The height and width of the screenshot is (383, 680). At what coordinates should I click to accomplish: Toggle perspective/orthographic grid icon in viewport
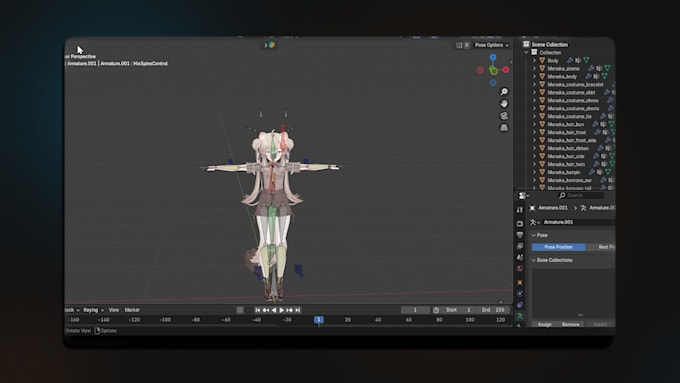point(504,128)
